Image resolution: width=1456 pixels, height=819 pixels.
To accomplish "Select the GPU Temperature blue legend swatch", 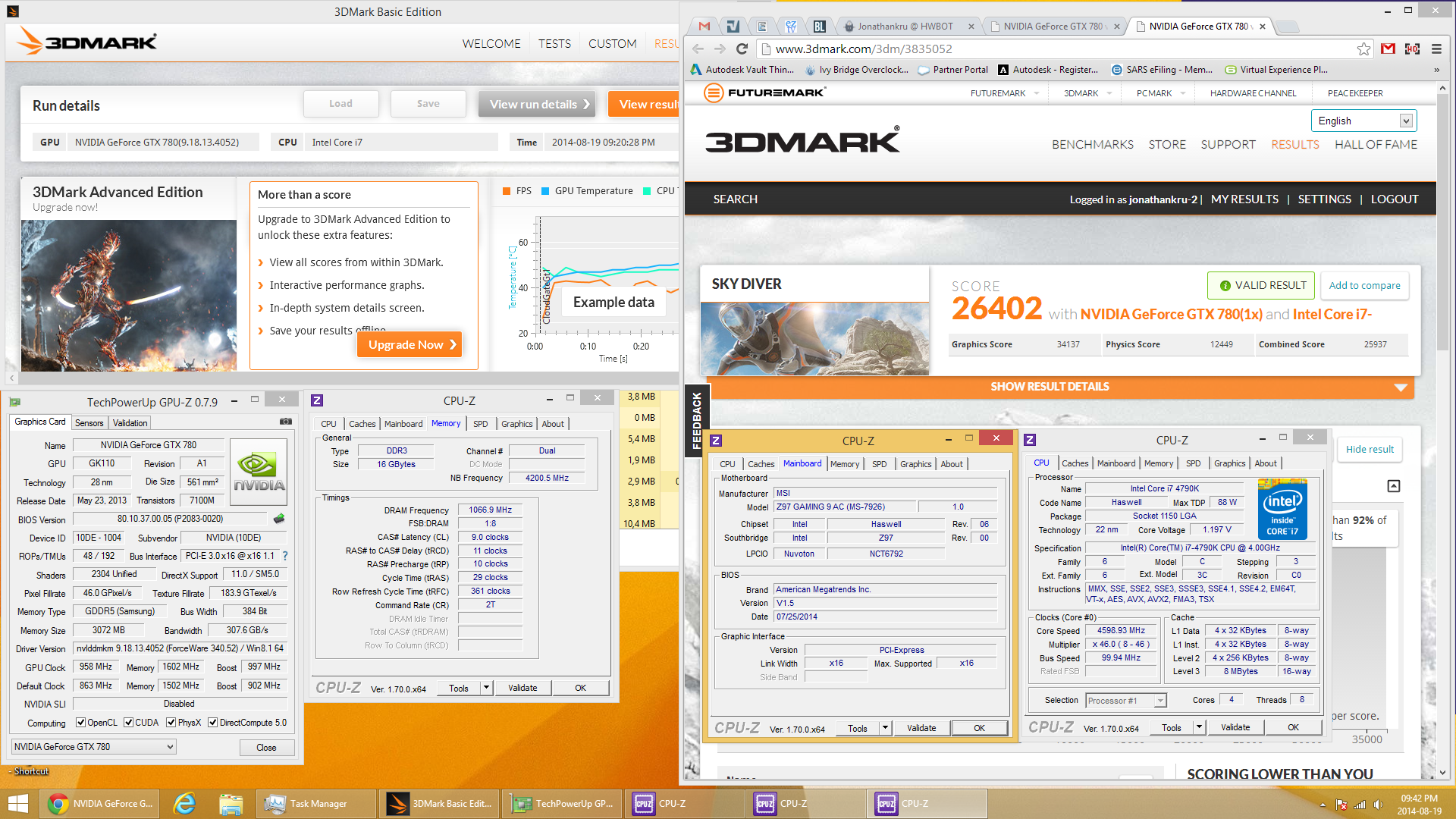I will 544,191.
